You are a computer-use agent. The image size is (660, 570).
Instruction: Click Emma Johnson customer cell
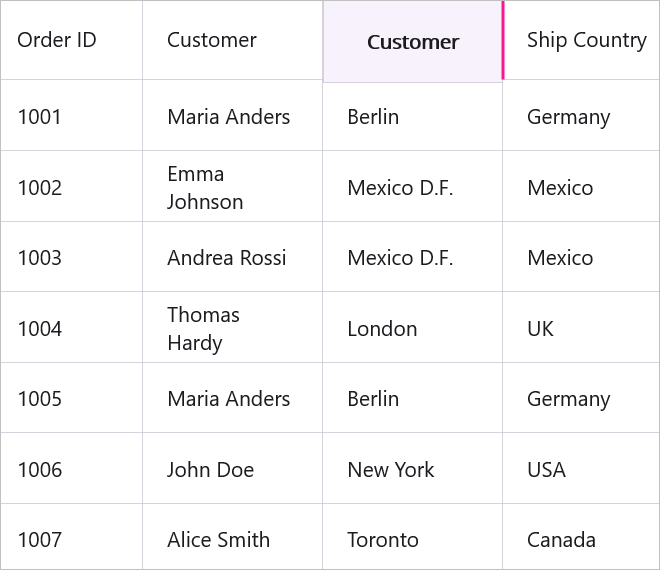pos(232,186)
